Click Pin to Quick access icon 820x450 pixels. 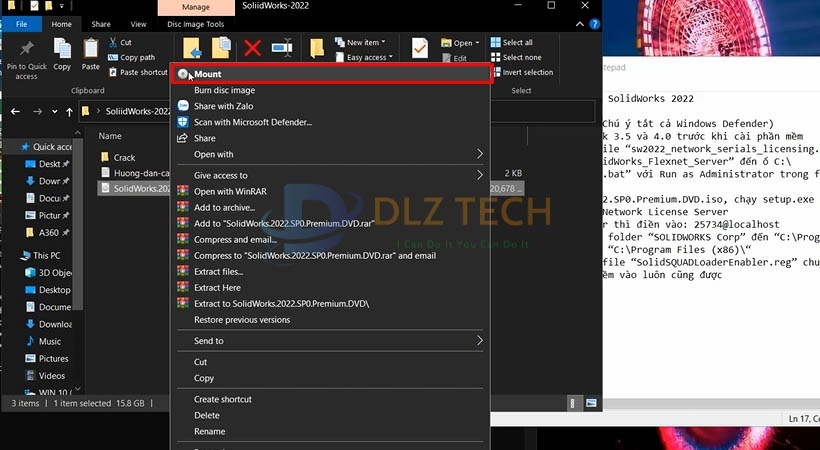point(26,50)
